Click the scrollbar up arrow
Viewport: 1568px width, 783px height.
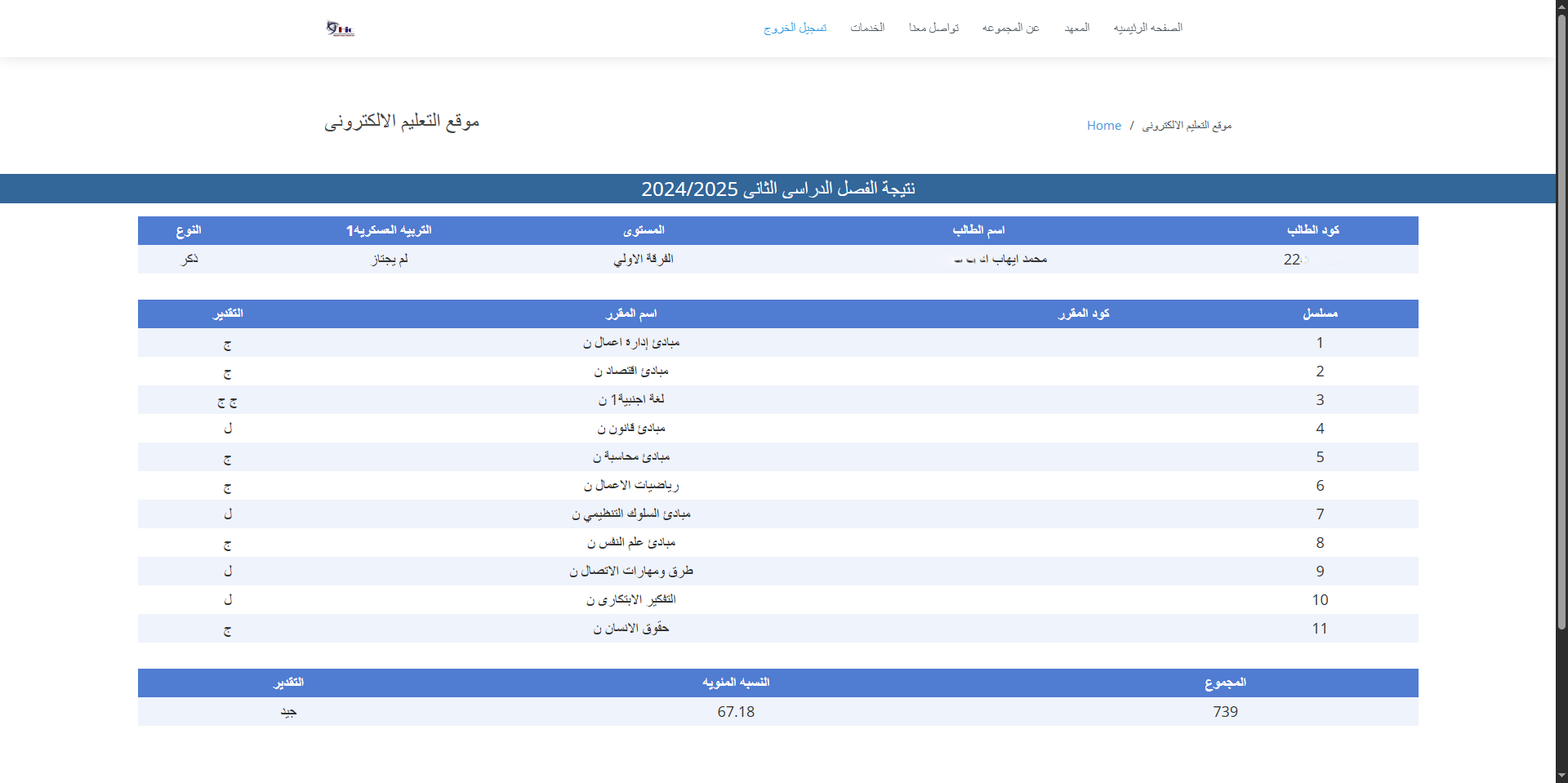click(x=1561, y=7)
